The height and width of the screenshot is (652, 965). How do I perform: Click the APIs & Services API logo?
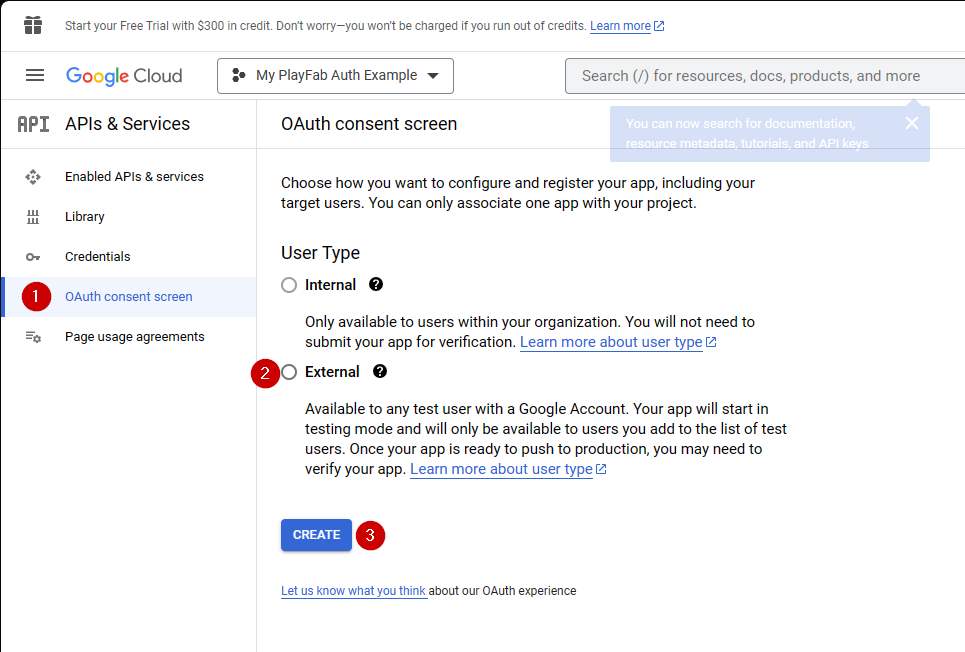34,123
